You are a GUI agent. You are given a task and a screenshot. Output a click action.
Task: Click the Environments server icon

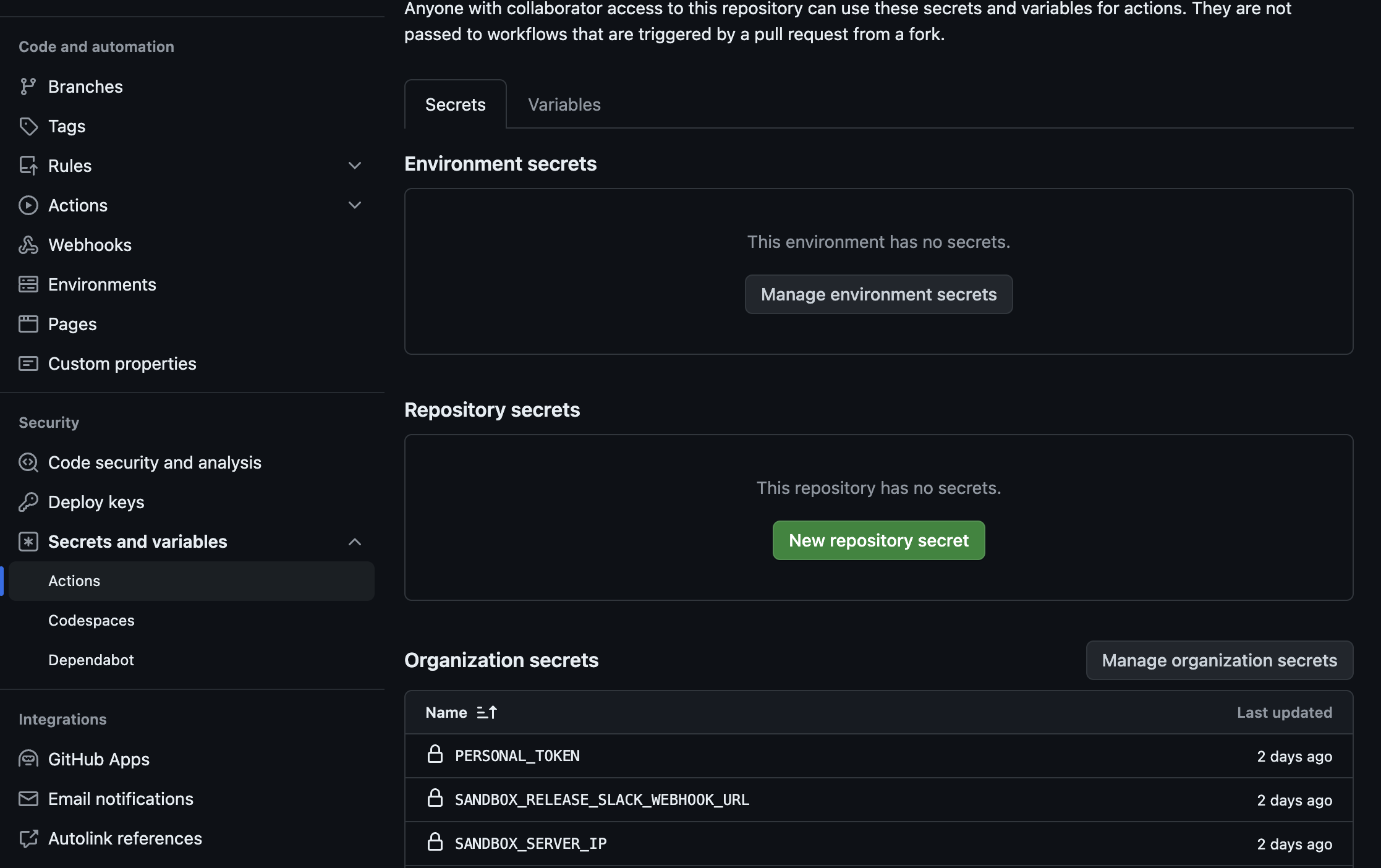click(28, 284)
